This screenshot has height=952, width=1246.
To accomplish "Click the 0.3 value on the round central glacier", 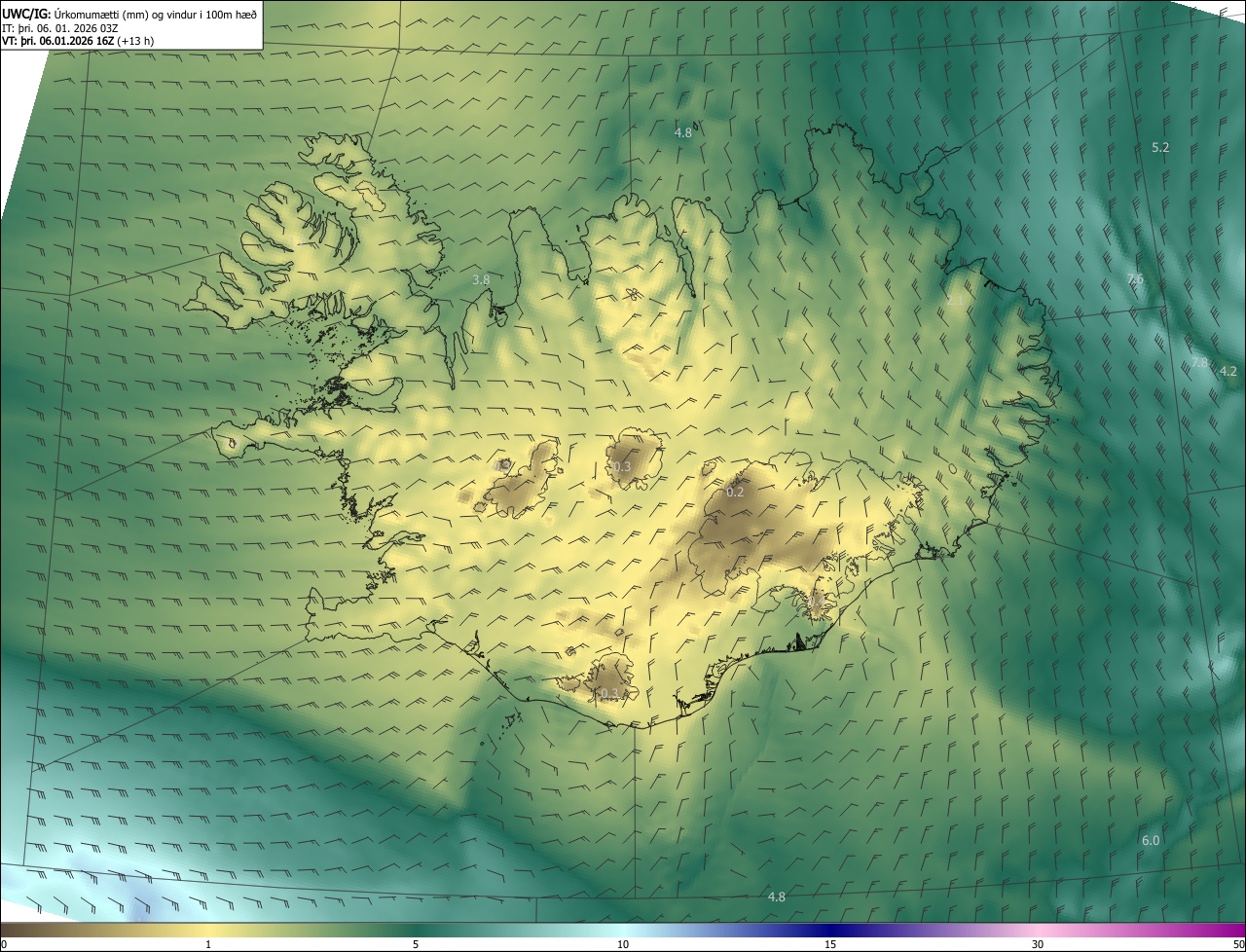I will point(623,467).
